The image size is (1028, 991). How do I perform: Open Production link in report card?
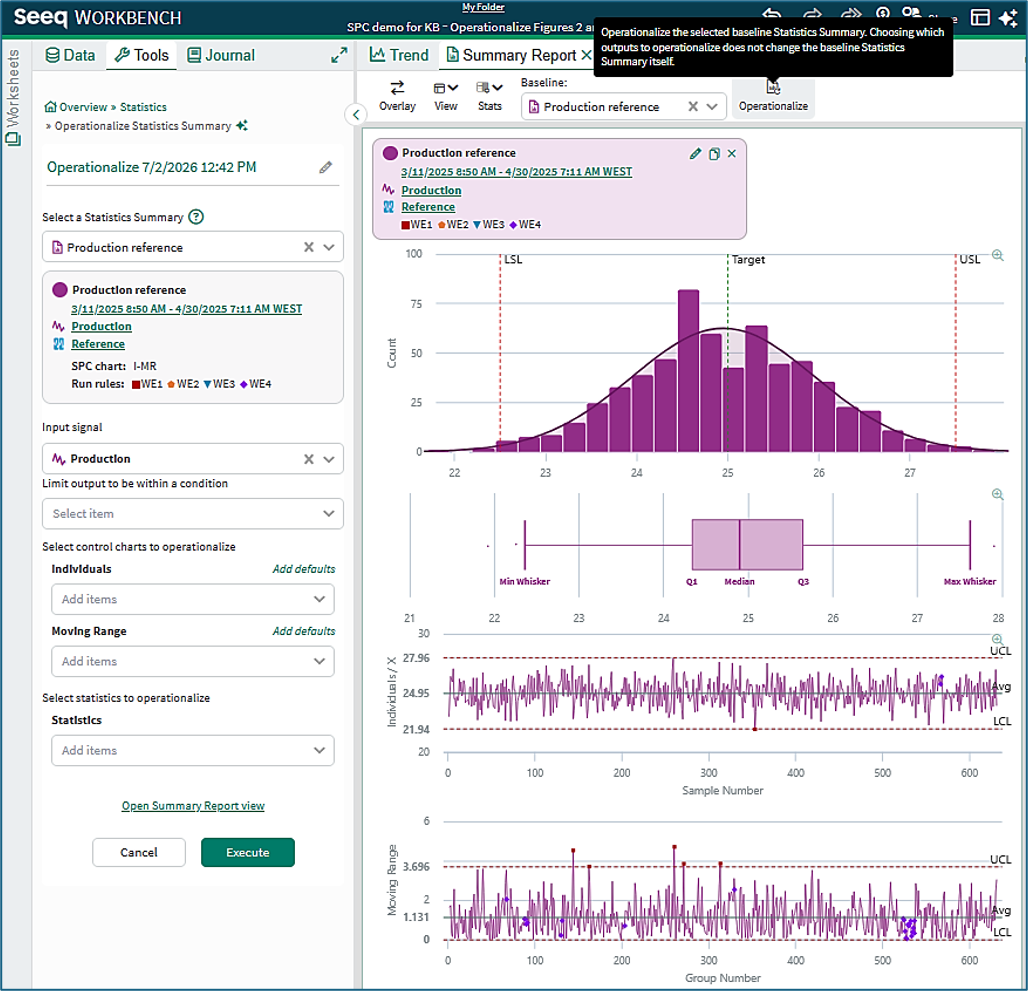pyautogui.click(x=431, y=190)
